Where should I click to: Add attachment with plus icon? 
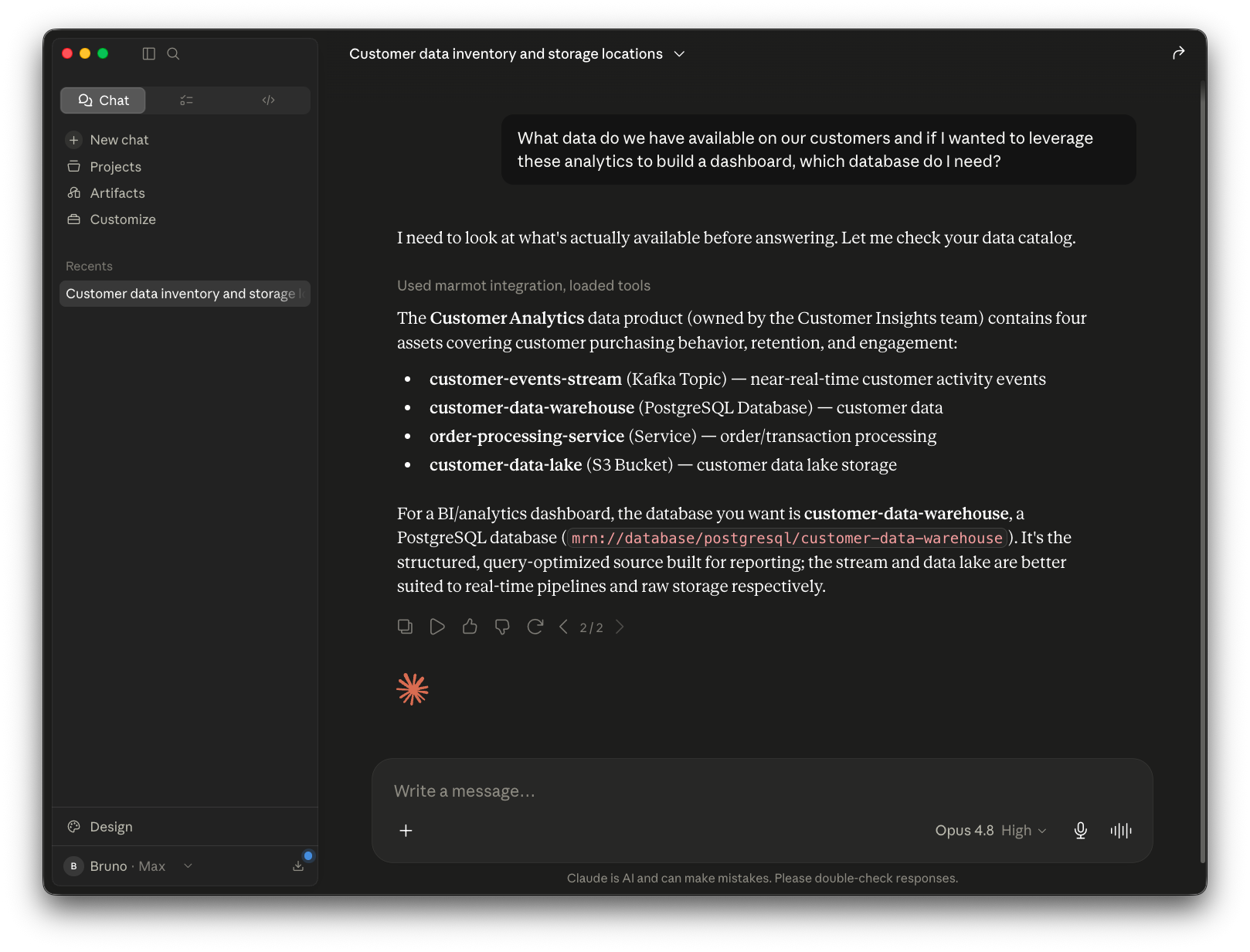point(406,831)
